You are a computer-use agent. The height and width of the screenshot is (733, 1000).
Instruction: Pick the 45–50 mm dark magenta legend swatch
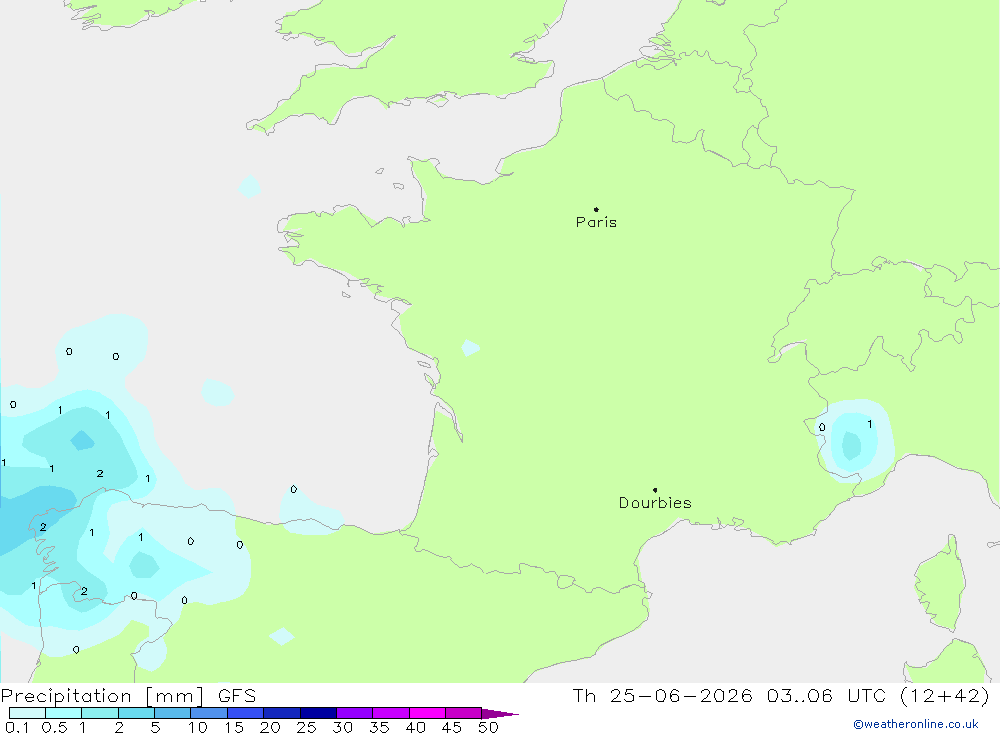[464, 713]
